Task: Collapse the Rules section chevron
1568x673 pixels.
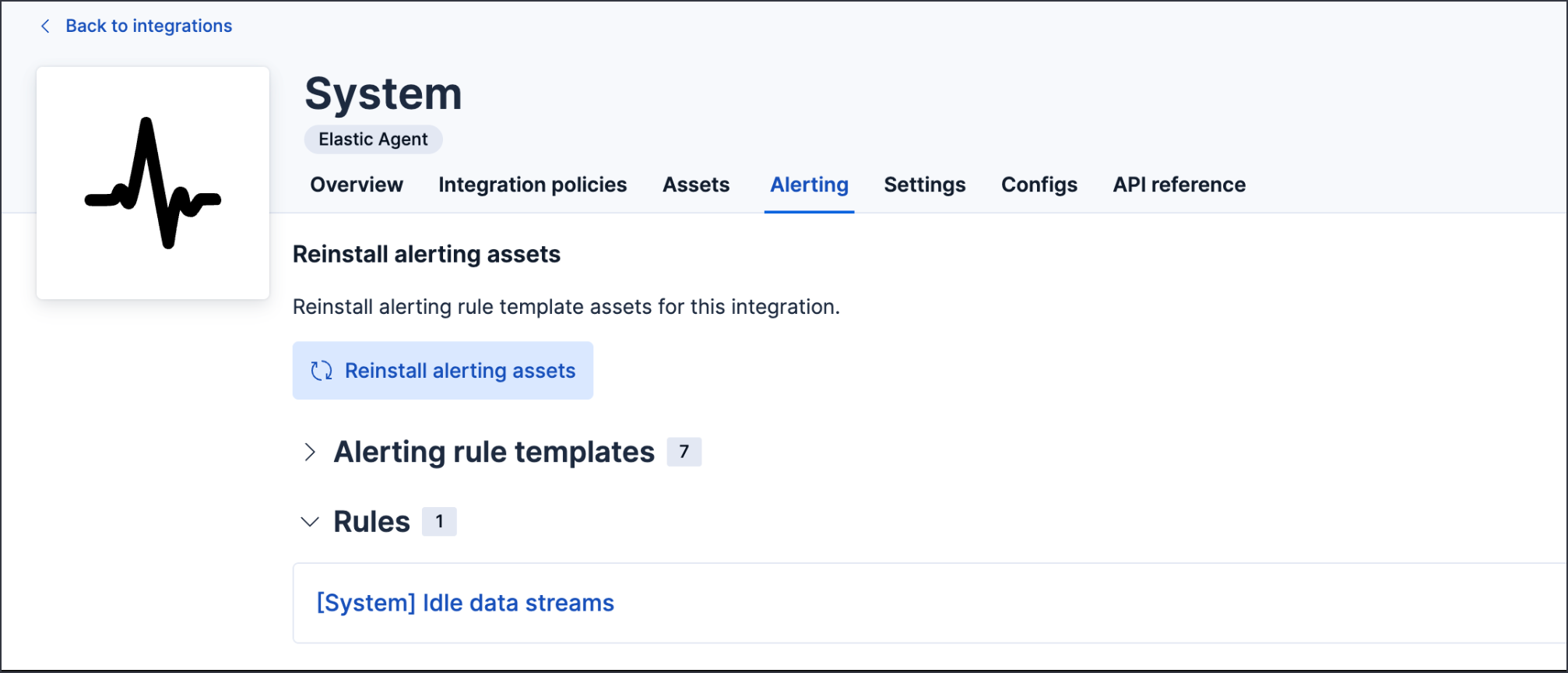Action: [310, 522]
